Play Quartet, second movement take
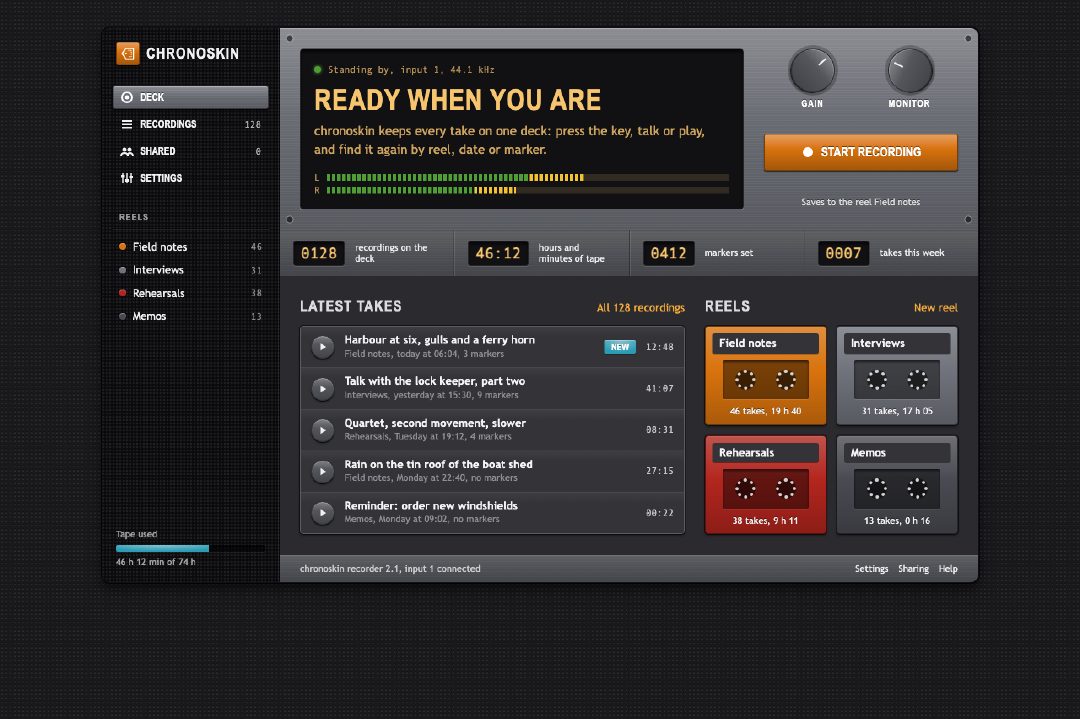Viewport: 1080px width, 719px height. (322, 430)
